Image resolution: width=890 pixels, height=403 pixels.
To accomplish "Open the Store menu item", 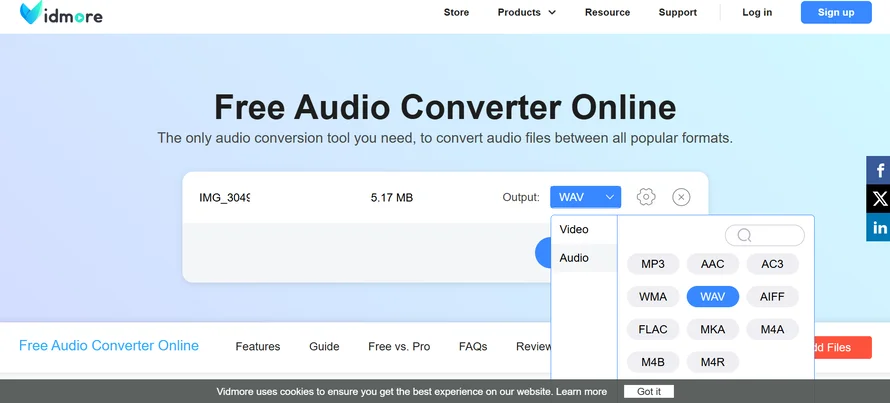I will coord(456,13).
